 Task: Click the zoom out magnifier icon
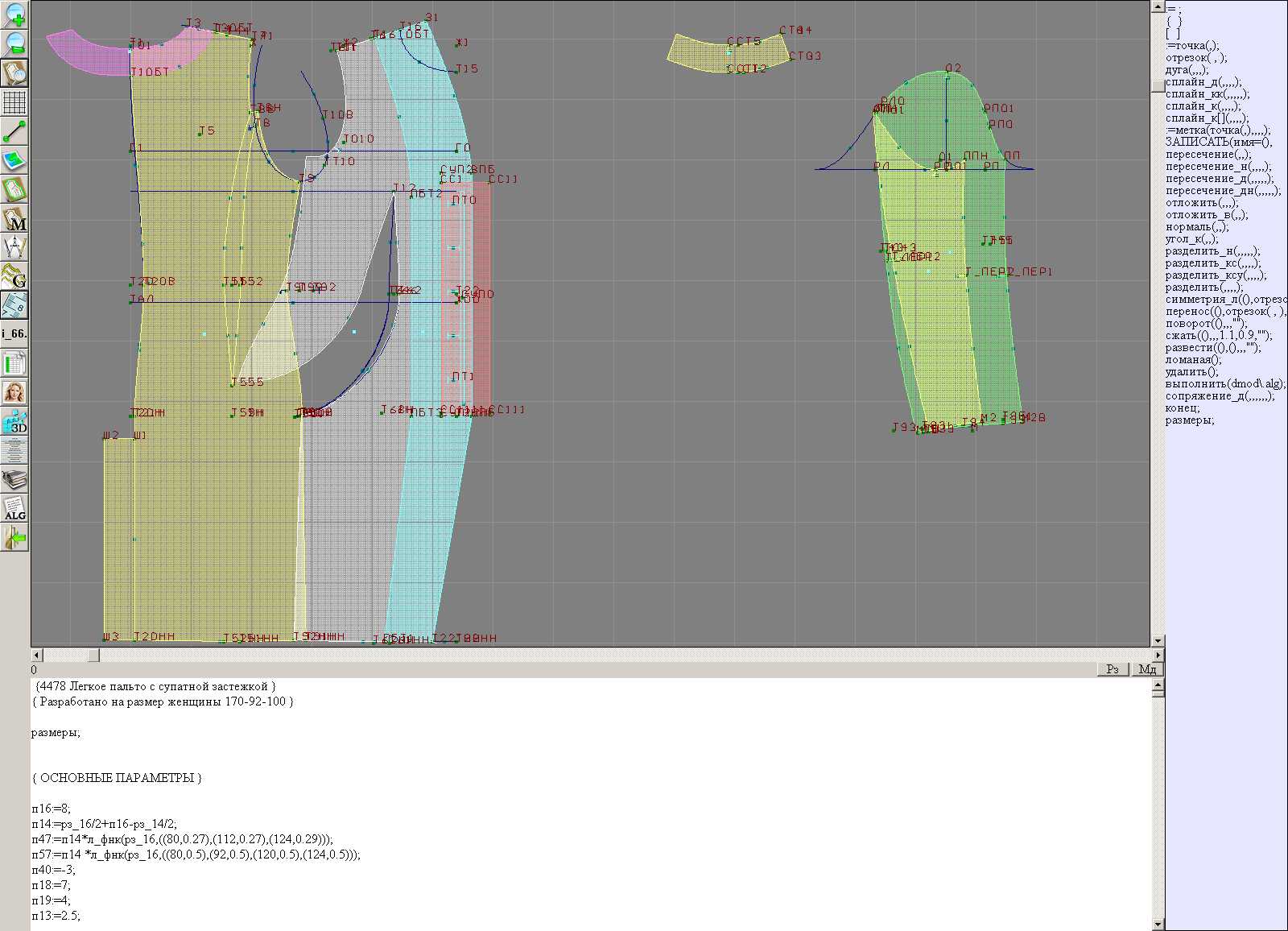coord(14,44)
